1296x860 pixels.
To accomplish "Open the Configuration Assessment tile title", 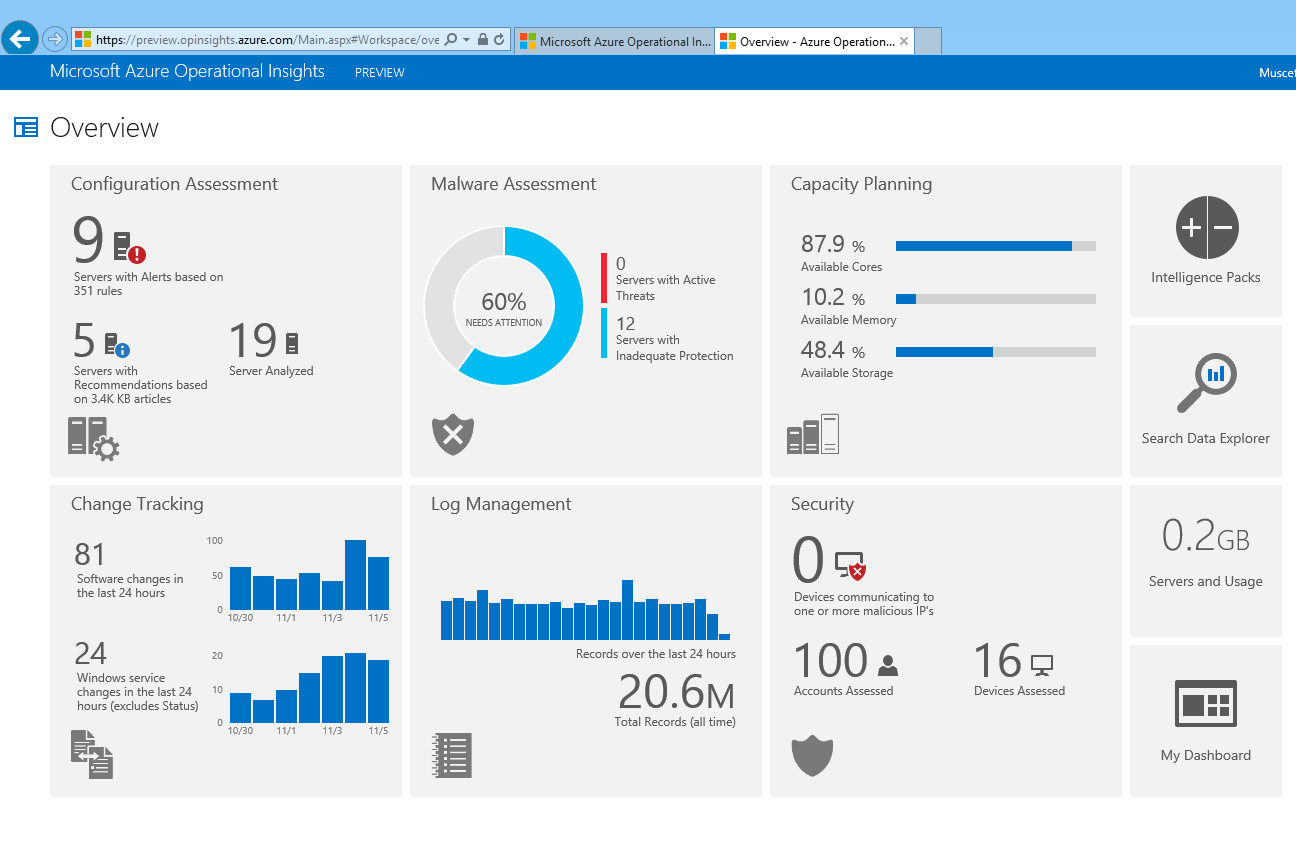I will [x=174, y=184].
